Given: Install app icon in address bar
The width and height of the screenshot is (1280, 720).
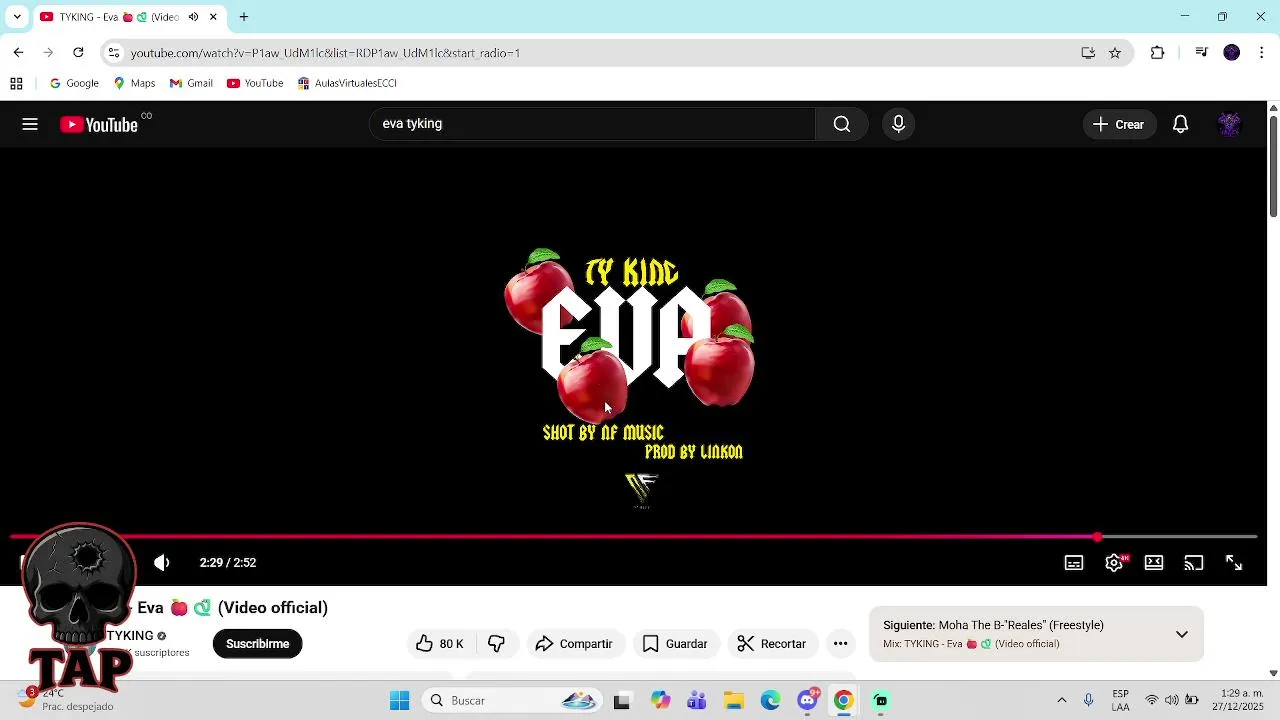Looking at the screenshot, I should coord(1088,53).
